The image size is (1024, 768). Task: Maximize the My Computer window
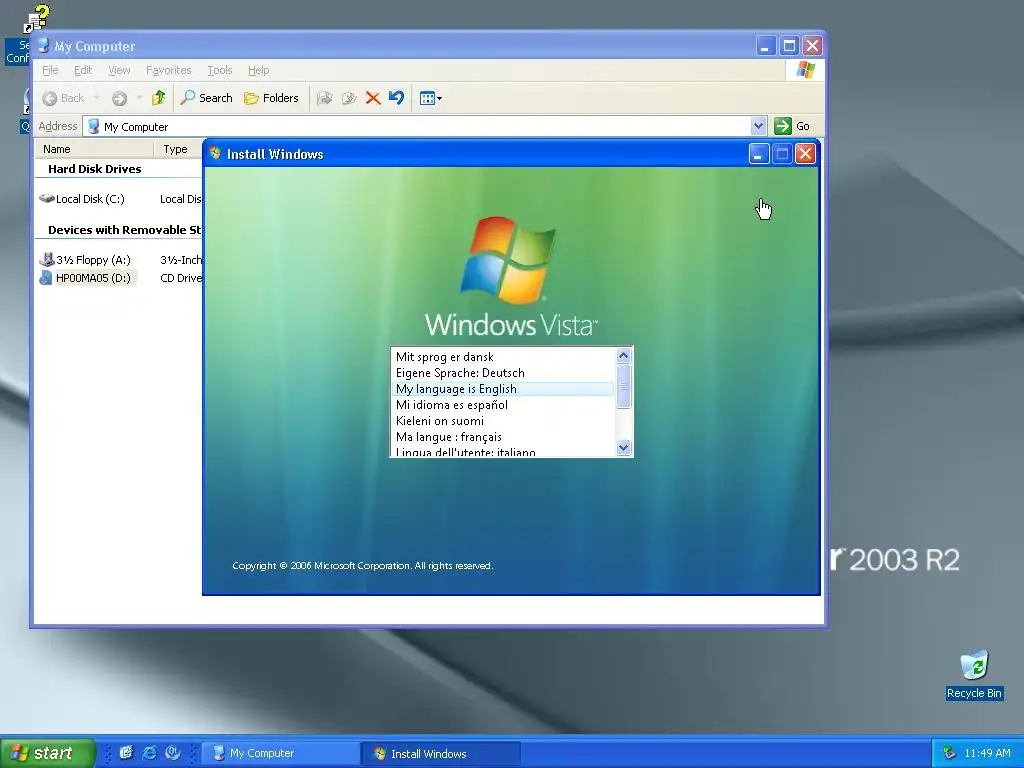pyautogui.click(x=789, y=46)
